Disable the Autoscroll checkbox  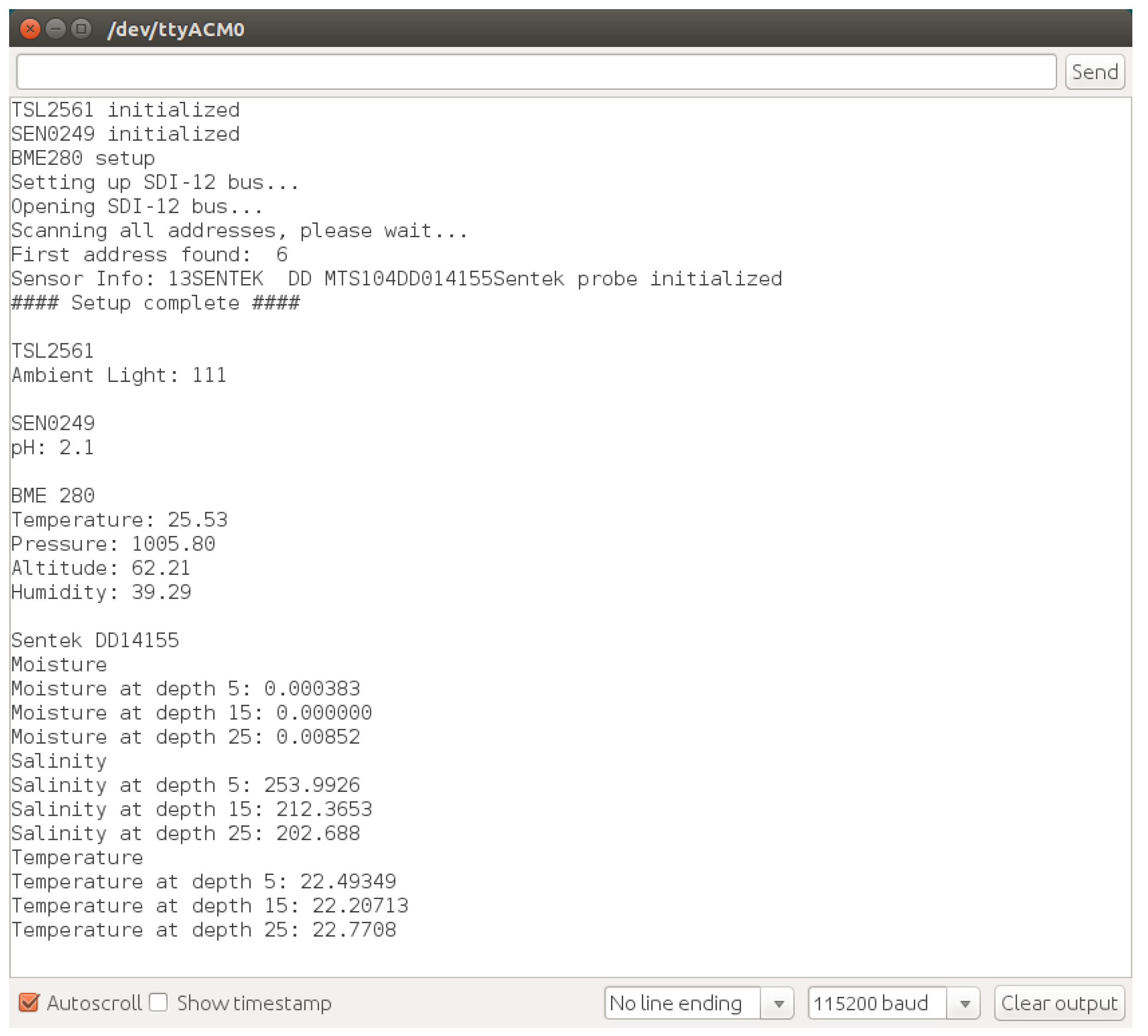pyautogui.click(x=29, y=1002)
